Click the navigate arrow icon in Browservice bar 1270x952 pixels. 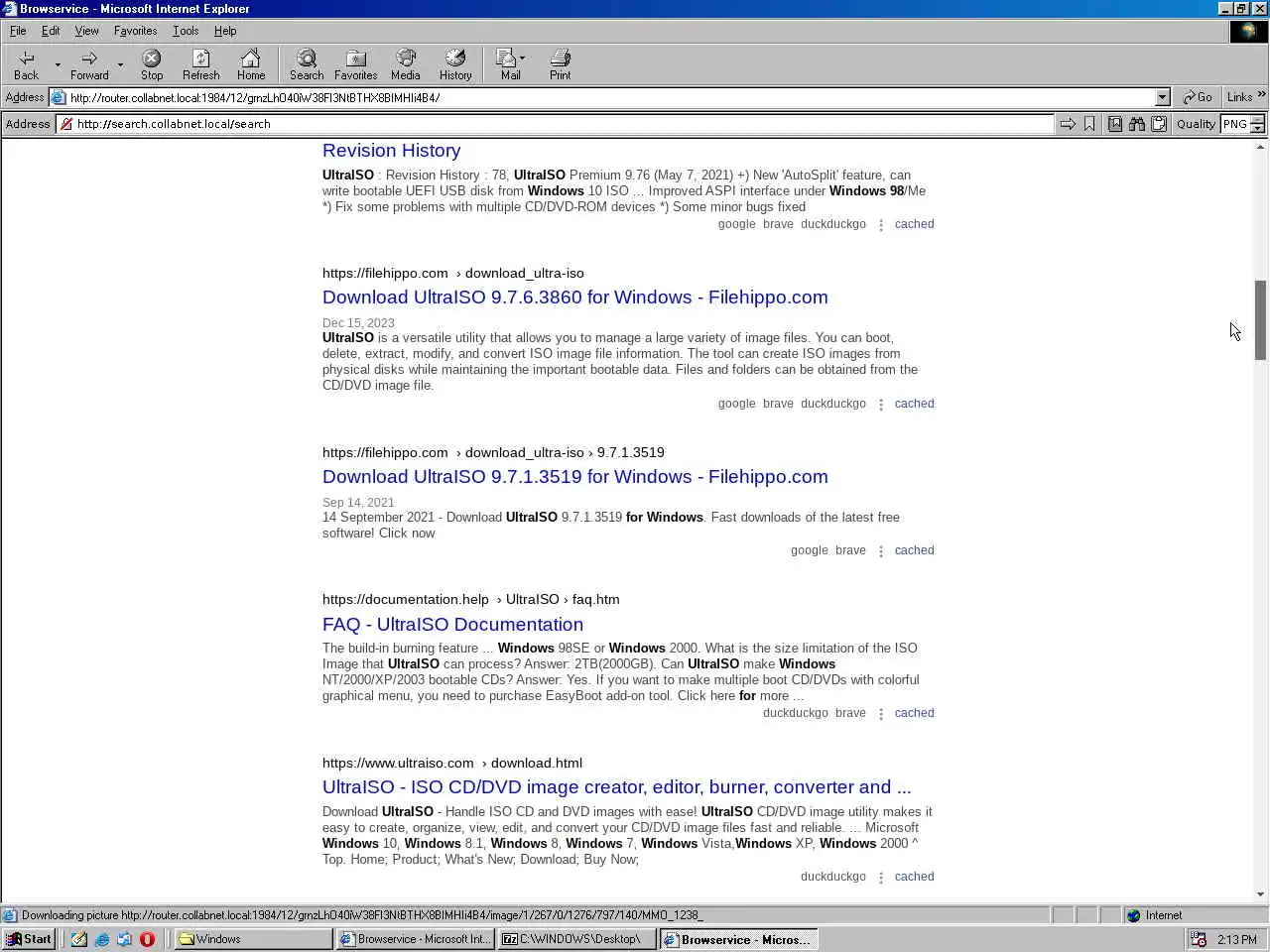pos(1068,124)
